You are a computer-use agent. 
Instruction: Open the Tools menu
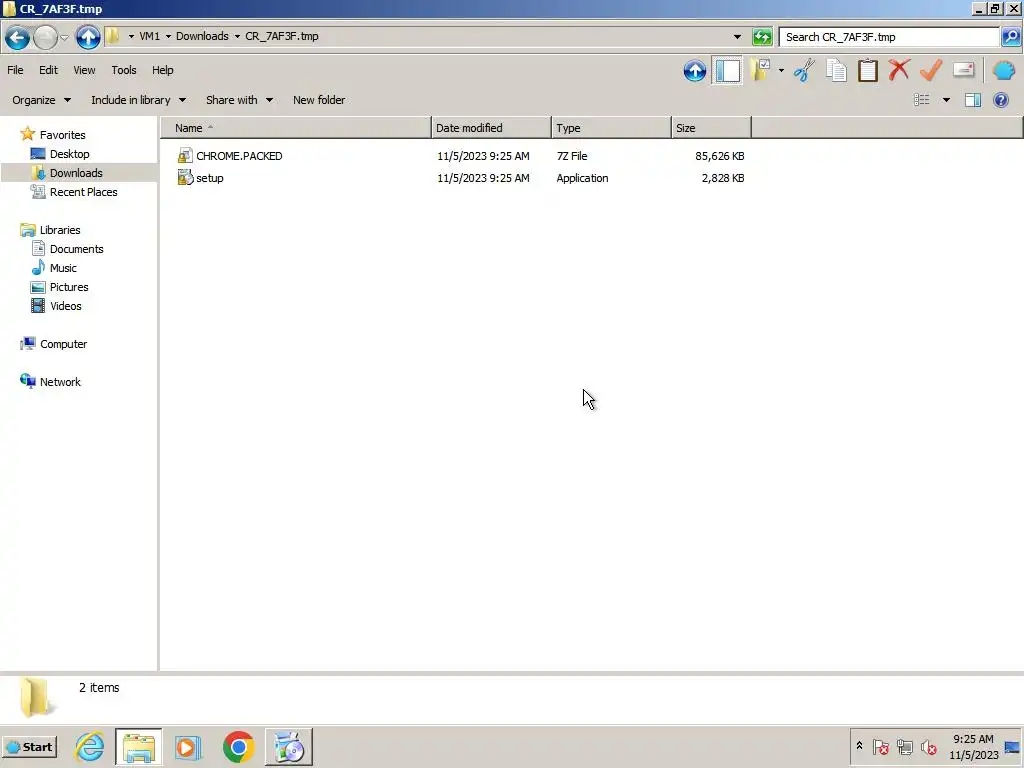click(x=123, y=70)
